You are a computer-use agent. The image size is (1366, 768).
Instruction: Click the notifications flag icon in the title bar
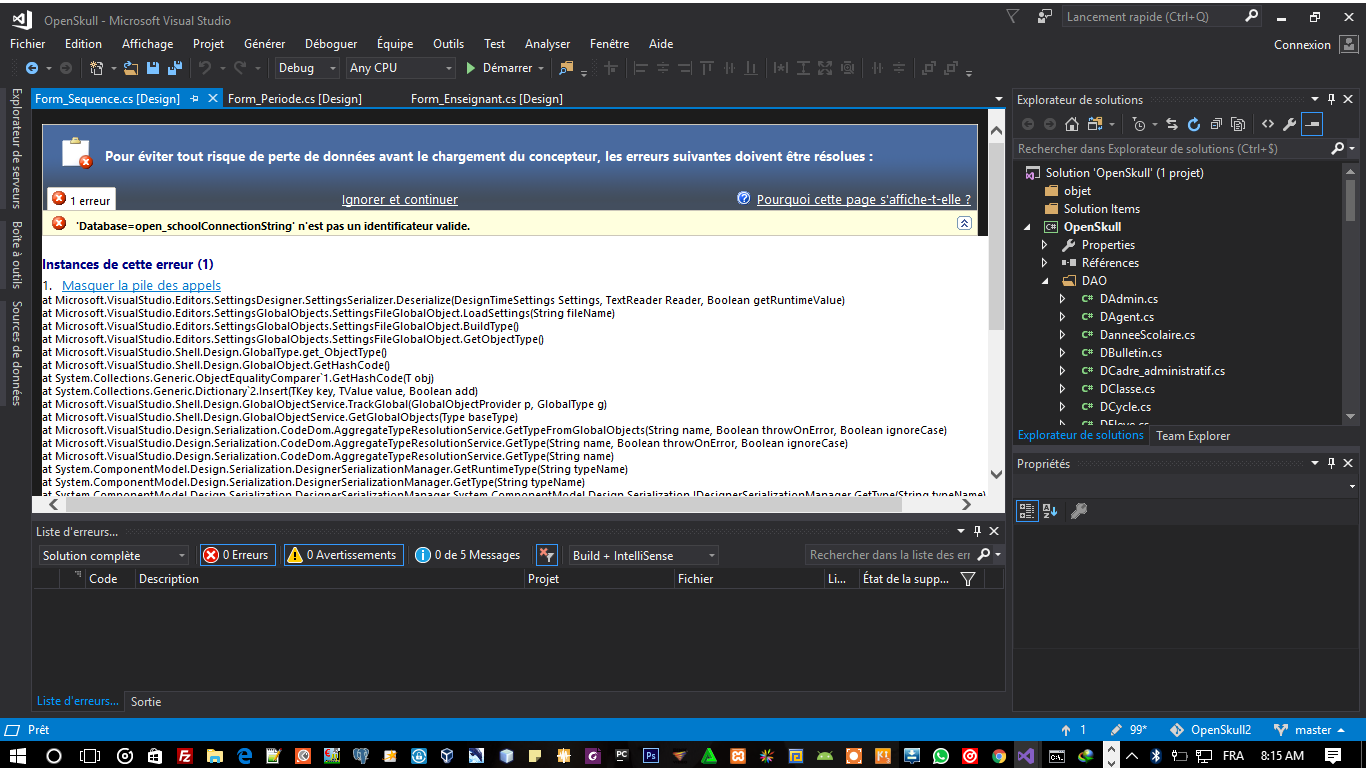coord(1013,17)
